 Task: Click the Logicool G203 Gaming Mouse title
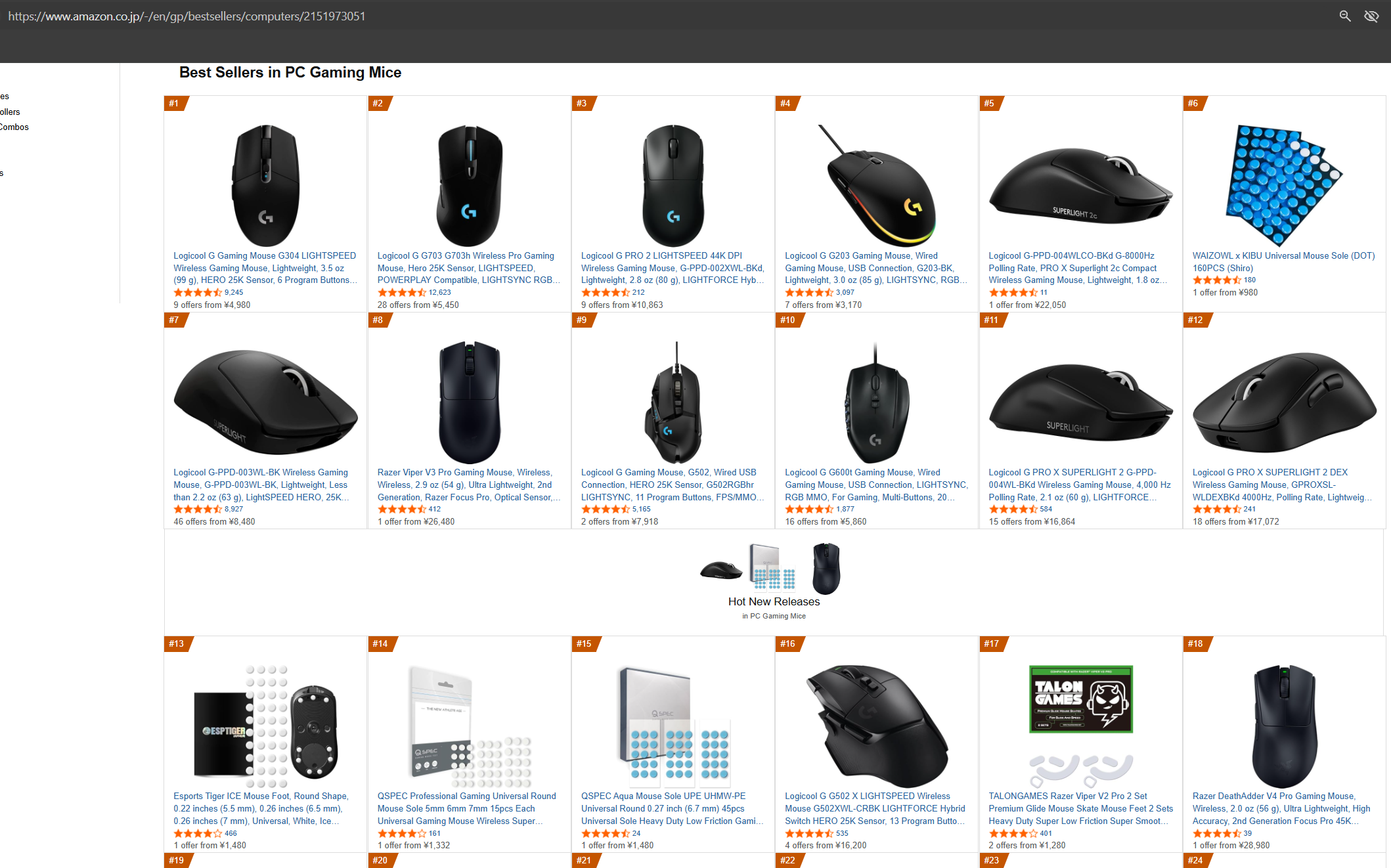click(876, 268)
